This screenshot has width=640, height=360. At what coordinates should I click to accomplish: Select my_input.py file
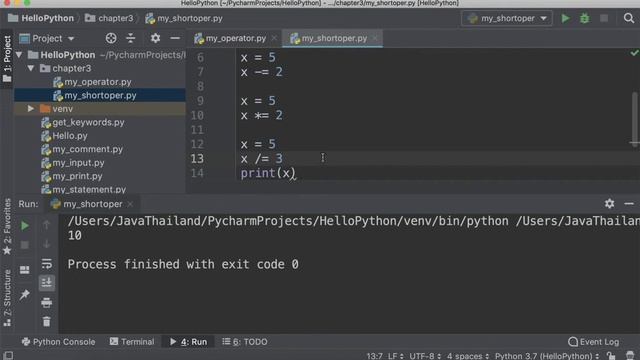click(78, 163)
